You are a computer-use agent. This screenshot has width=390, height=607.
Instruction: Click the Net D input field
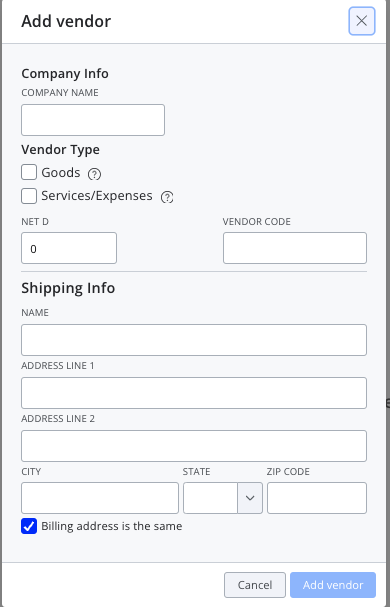(x=69, y=248)
